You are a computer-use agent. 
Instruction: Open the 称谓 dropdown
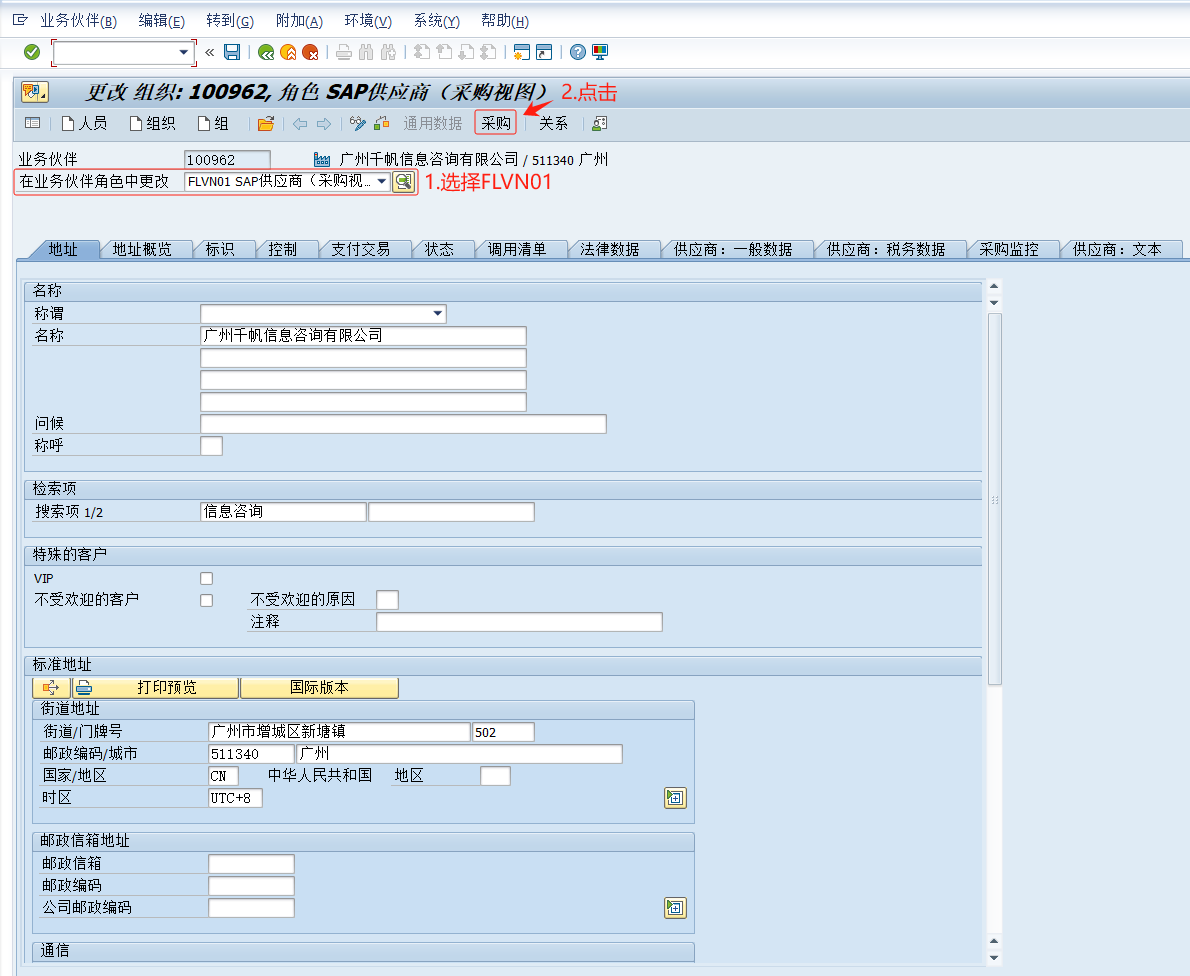[438, 313]
